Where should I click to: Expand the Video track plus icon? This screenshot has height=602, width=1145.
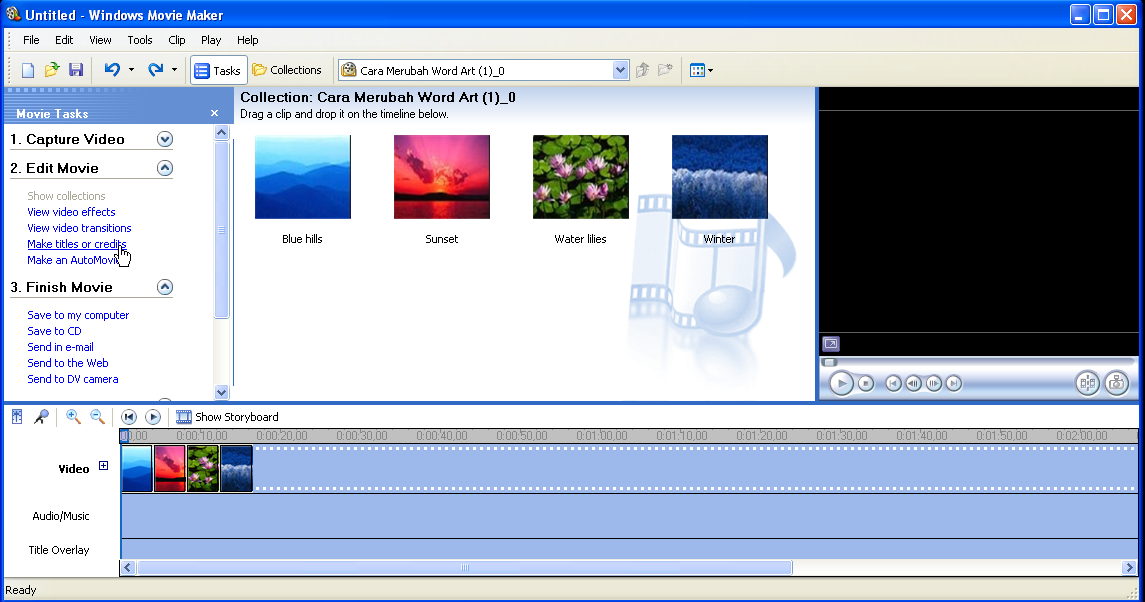click(x=104, y=466)
